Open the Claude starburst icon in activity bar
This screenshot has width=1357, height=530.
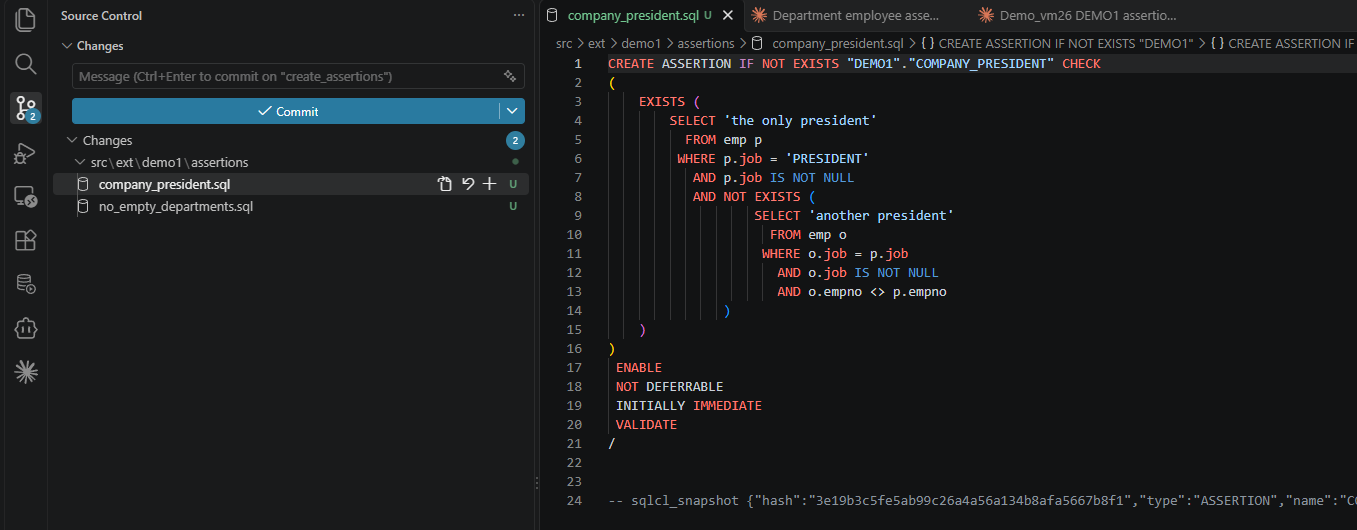pyautogui.click(x=26, y=373)
